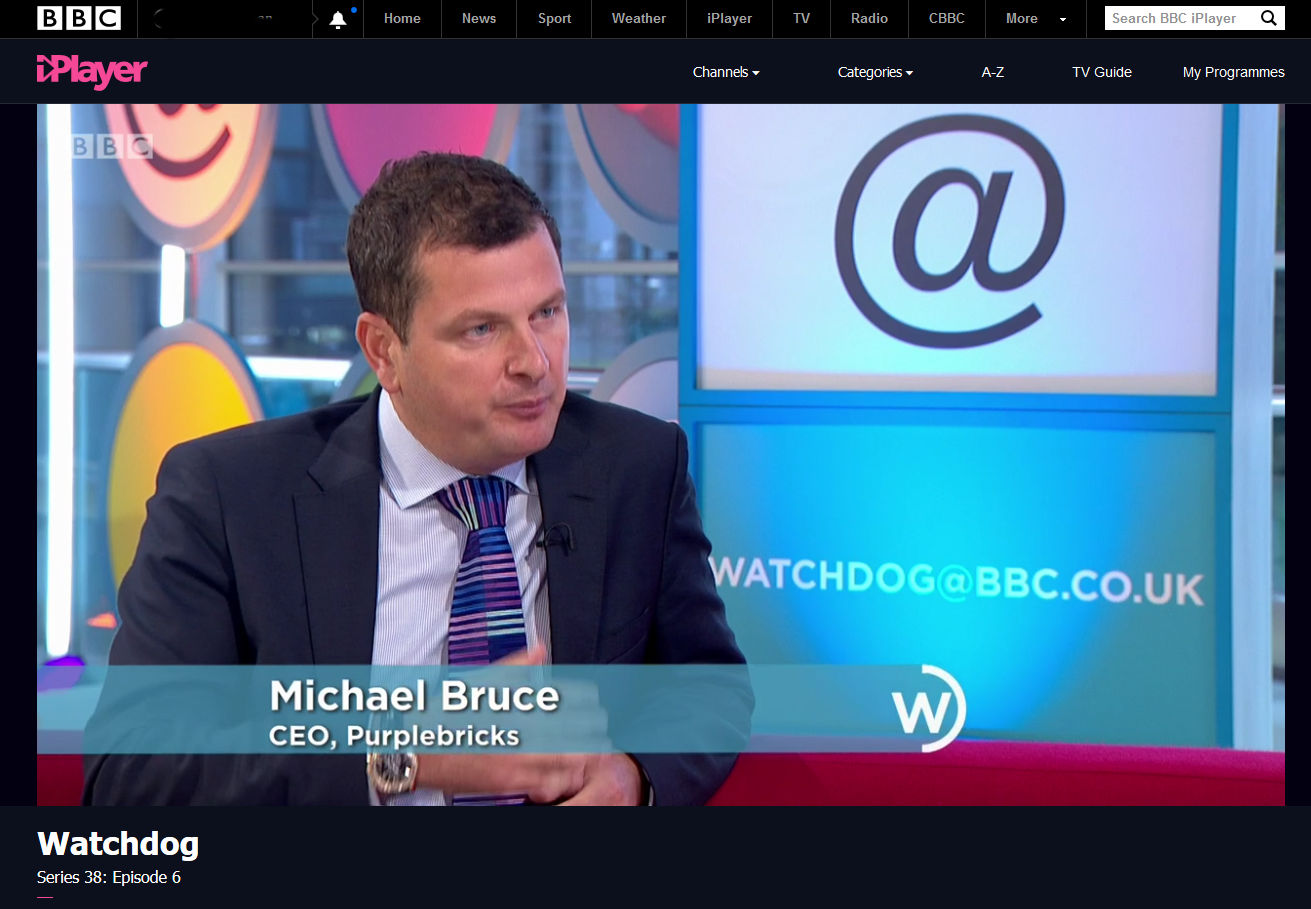Image resolution: width=1311 pixels, height=909 pixels.
Task: Open the notifications bell
Action: tap(338, 19)
